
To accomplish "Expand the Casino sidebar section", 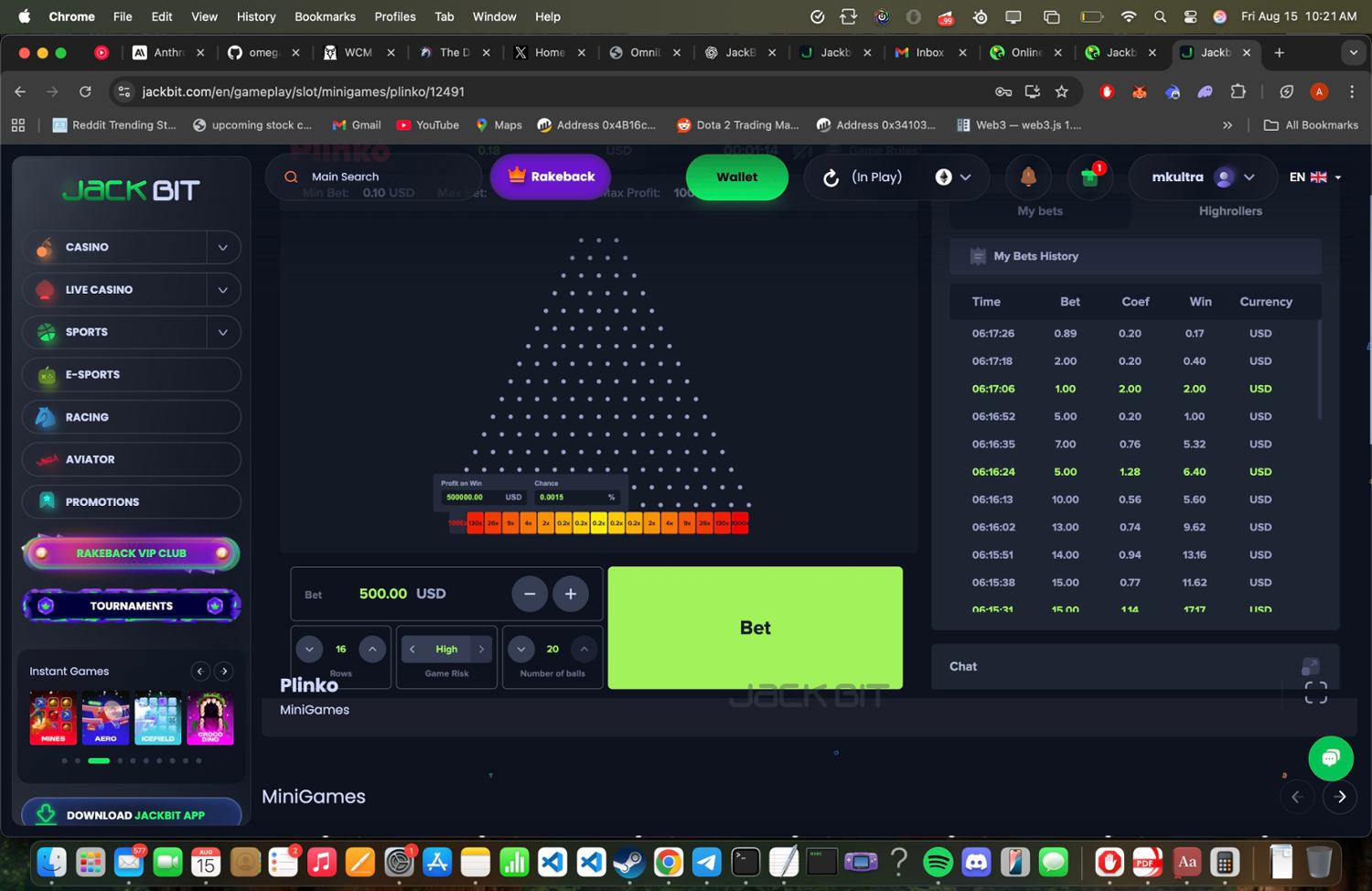I will click(222, 247).
